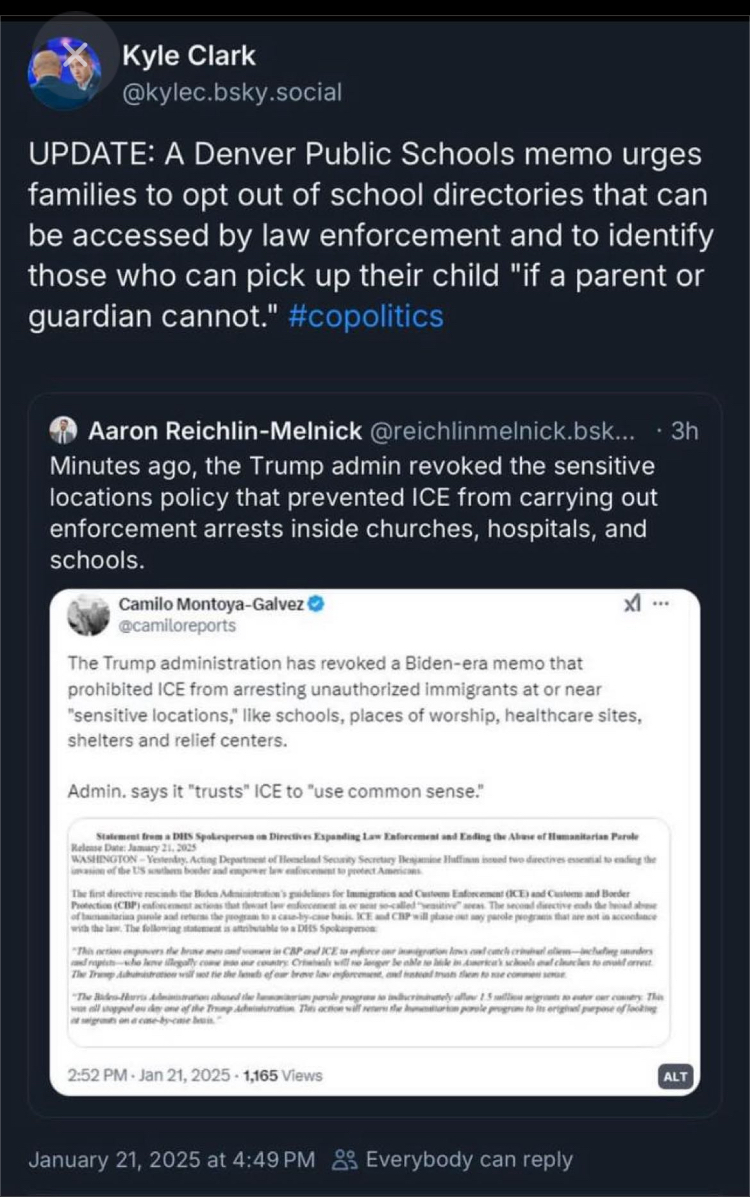Screen dimensions: 750x1197
Task: Open Aaron Reichlin-Melnick's small avatar
Action: click(x=63, y=431)
